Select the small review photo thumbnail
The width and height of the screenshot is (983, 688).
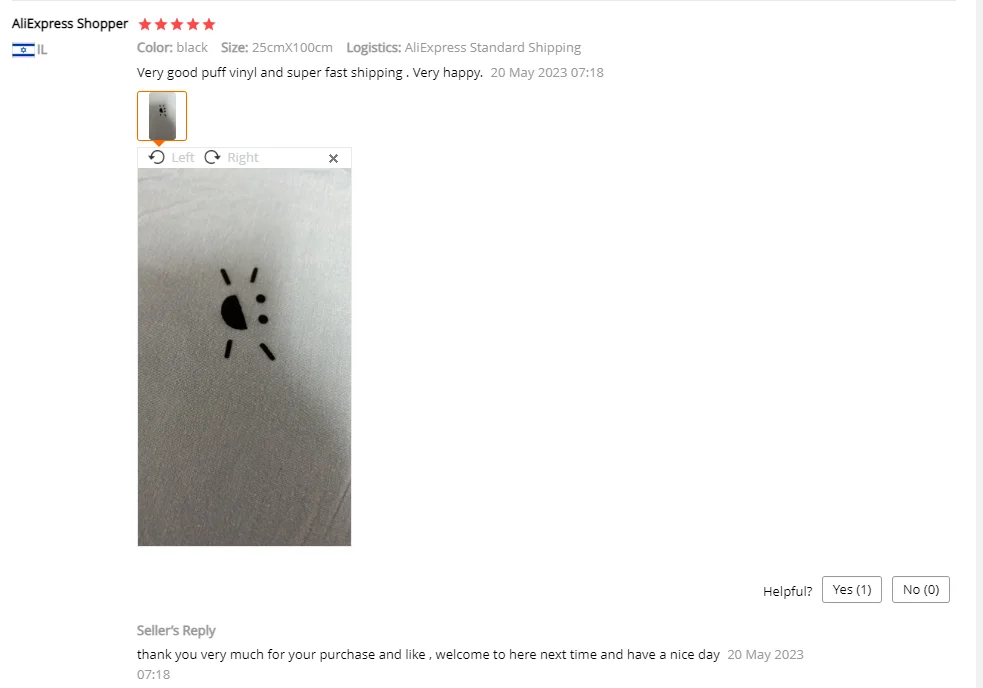(162, 116)
